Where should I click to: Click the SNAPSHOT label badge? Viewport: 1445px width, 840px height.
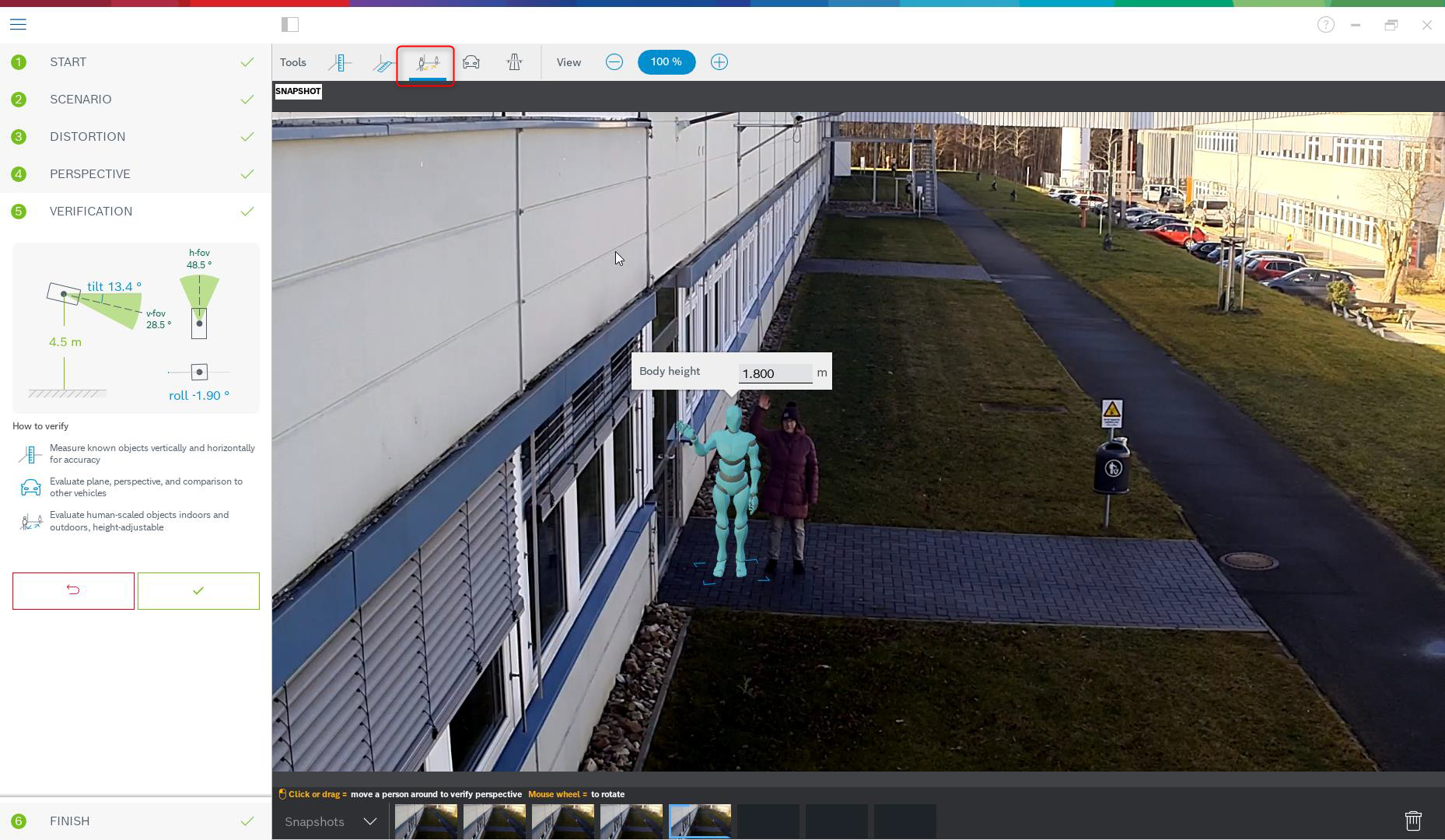(x=298, y=92)
